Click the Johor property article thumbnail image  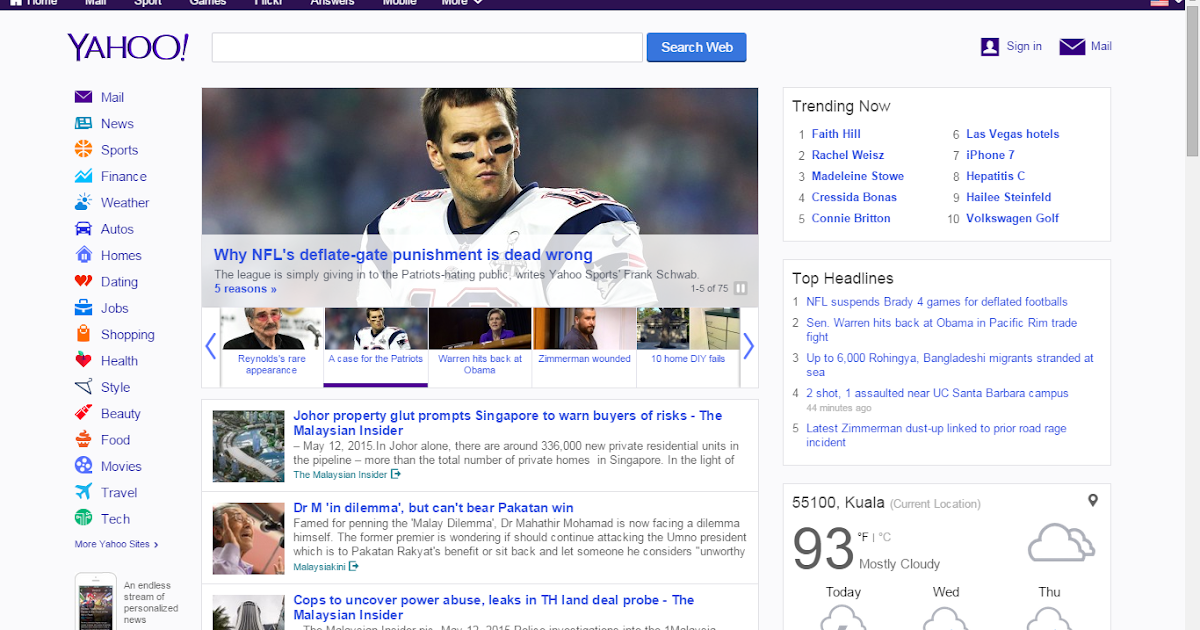(x=248, y=445)
